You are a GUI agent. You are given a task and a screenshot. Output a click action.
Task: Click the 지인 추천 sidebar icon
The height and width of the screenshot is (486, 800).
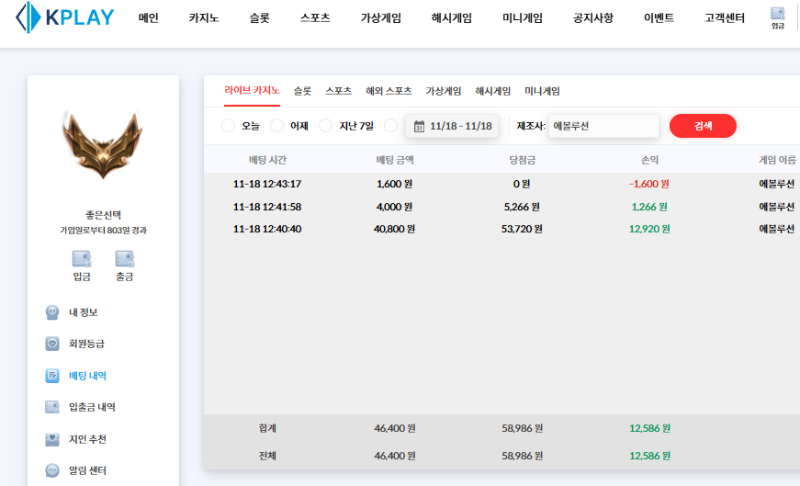53,439
